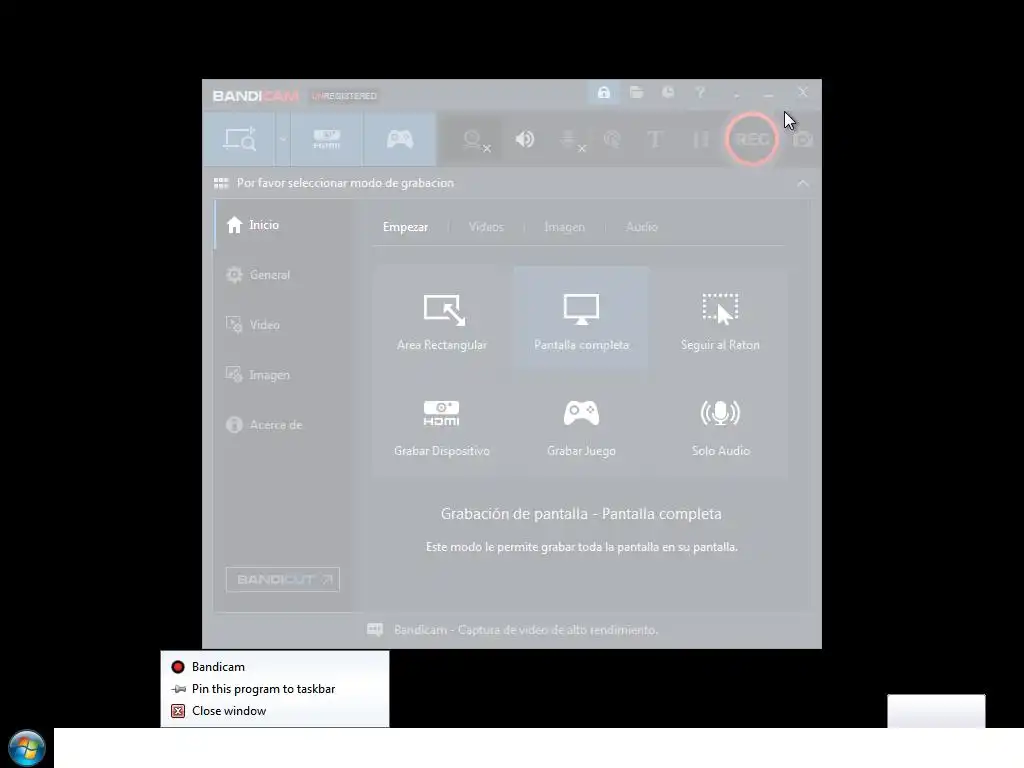1024x768 pixels.
Task: Click the text overlay T icon
Action: 654,139
